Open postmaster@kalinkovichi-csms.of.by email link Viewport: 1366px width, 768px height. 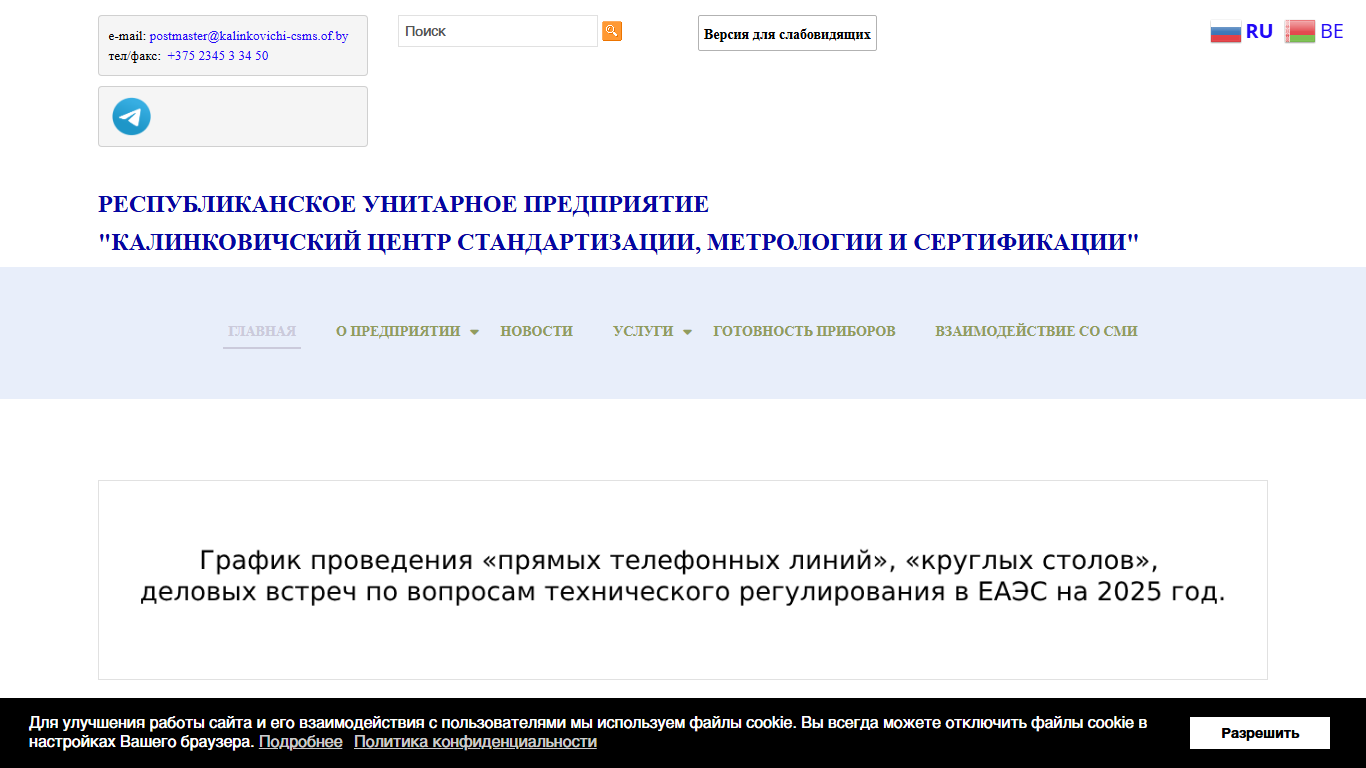[x=249, y=36]
